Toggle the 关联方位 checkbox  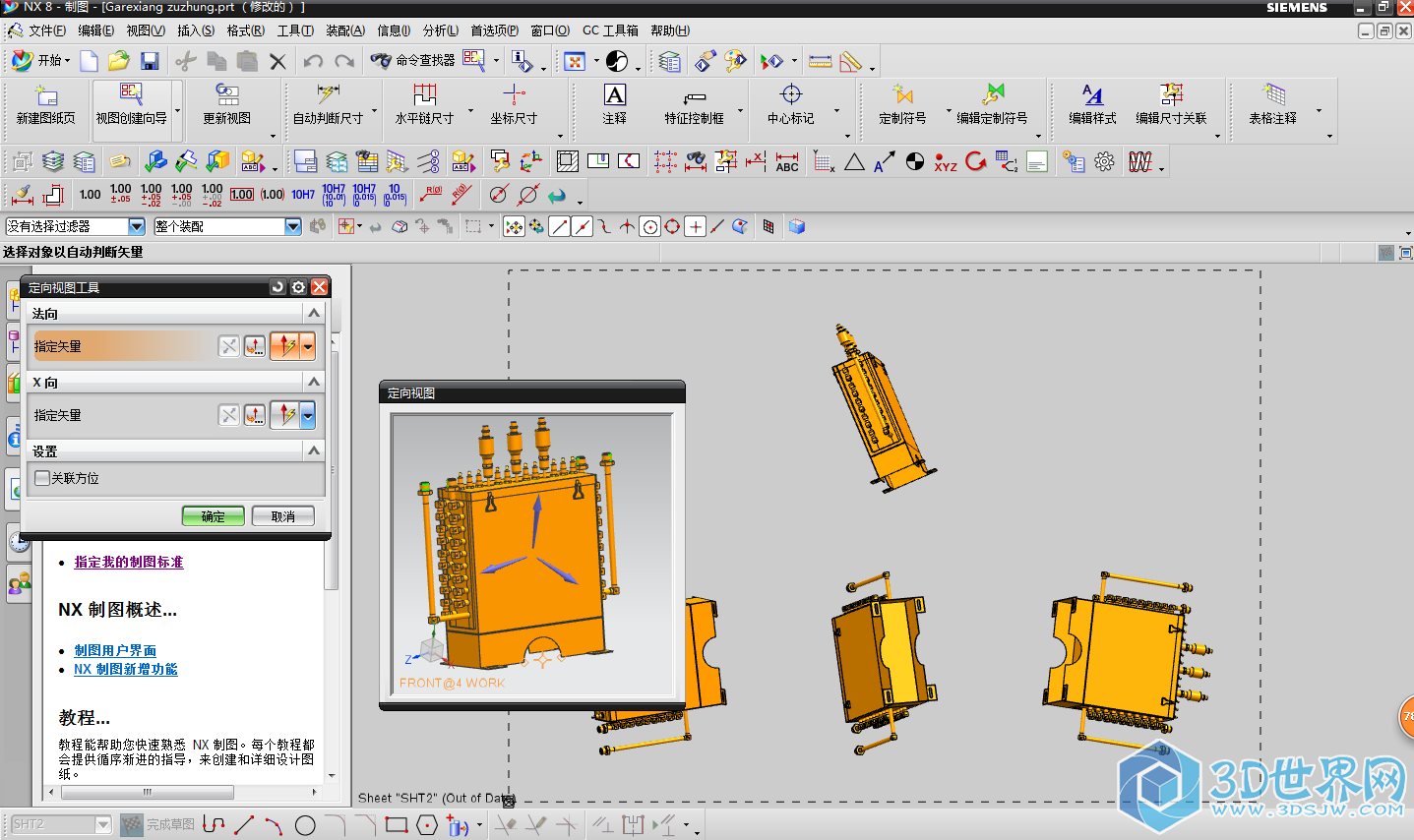pos(41,478)
